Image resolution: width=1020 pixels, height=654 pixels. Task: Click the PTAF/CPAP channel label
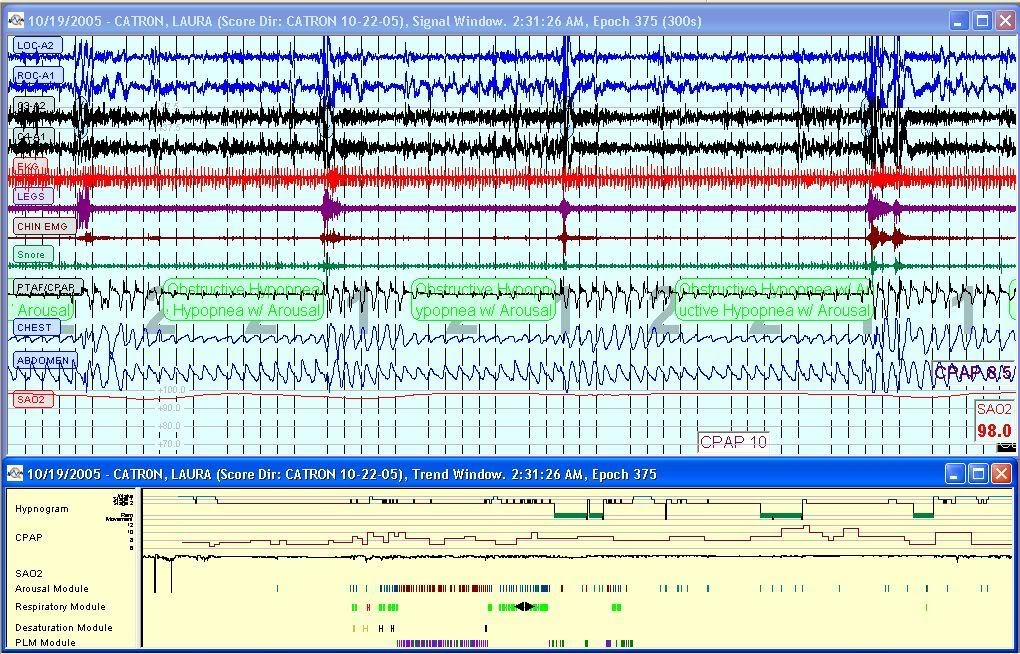click(46, 288)
